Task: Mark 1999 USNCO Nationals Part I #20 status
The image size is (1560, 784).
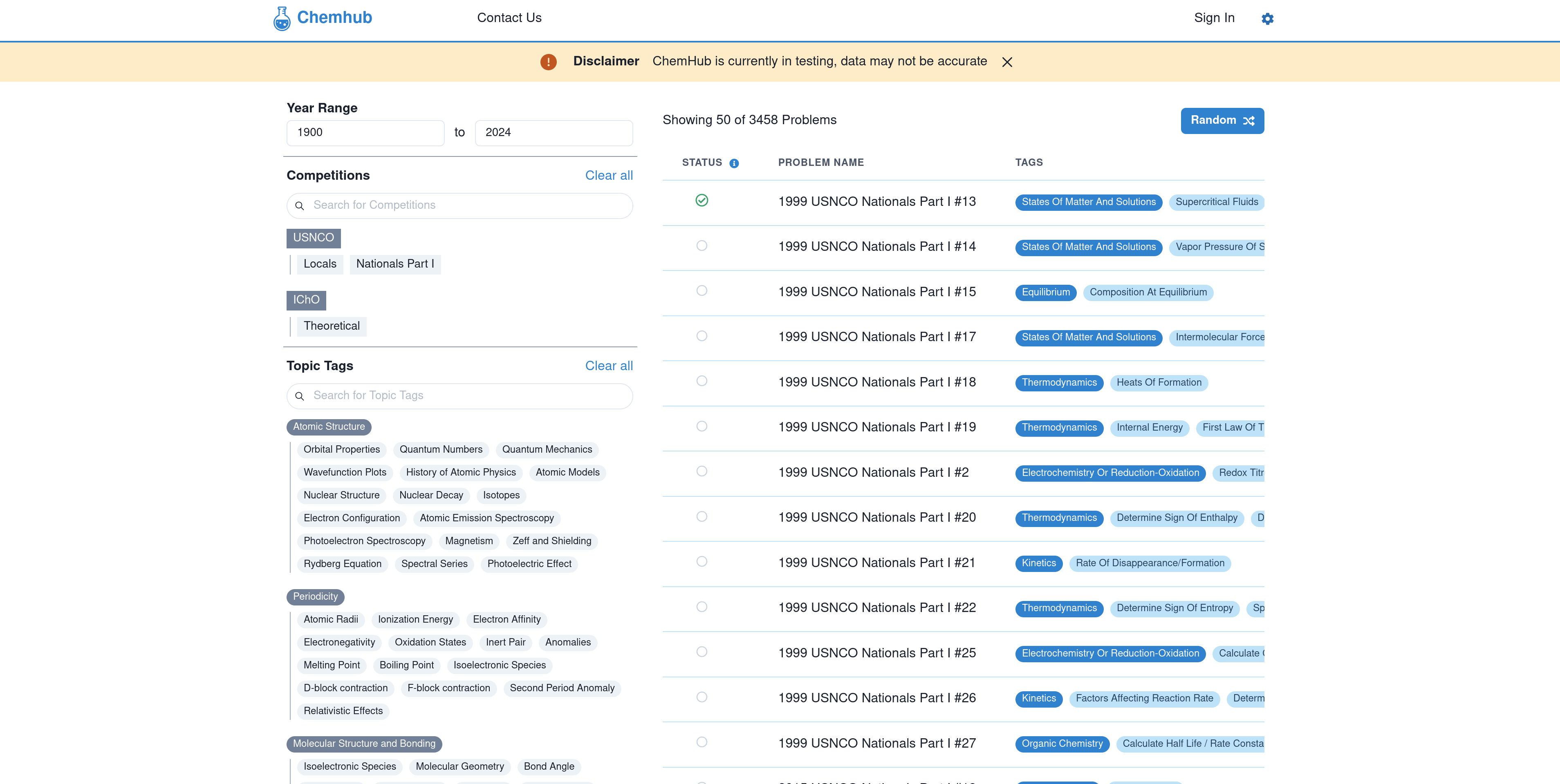Action: tap(701, 516)
